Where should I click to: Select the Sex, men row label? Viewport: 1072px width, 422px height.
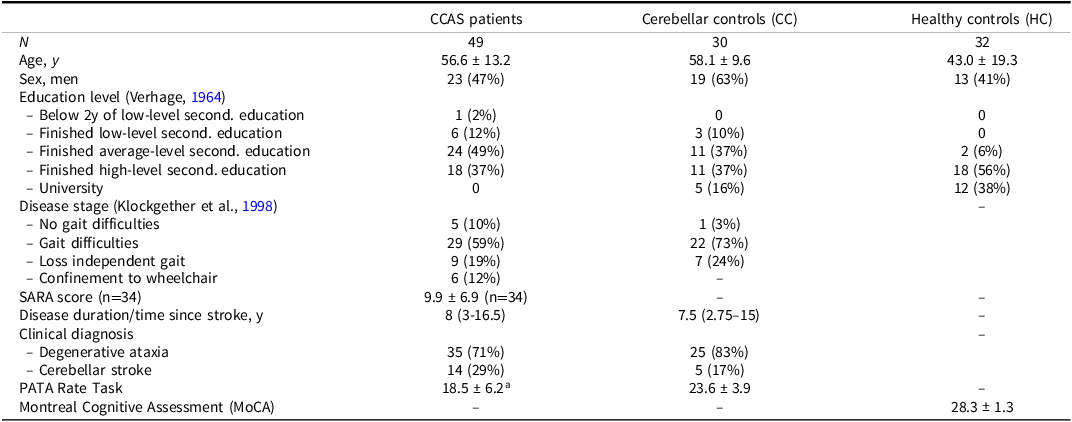click(x=50, y=78)
